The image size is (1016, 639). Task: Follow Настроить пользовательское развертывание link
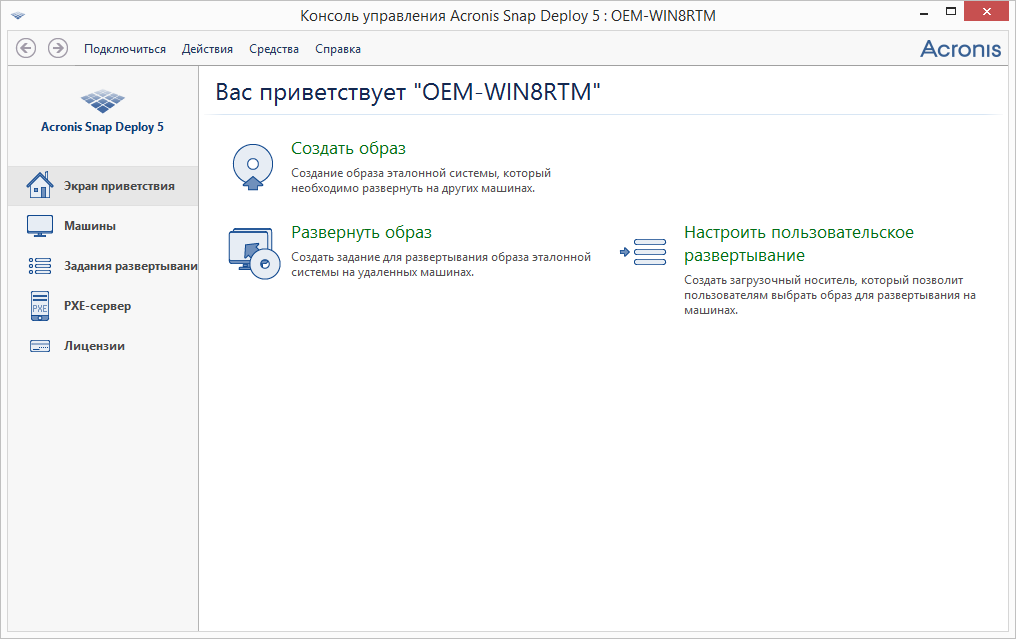click(x=799, y=244)
